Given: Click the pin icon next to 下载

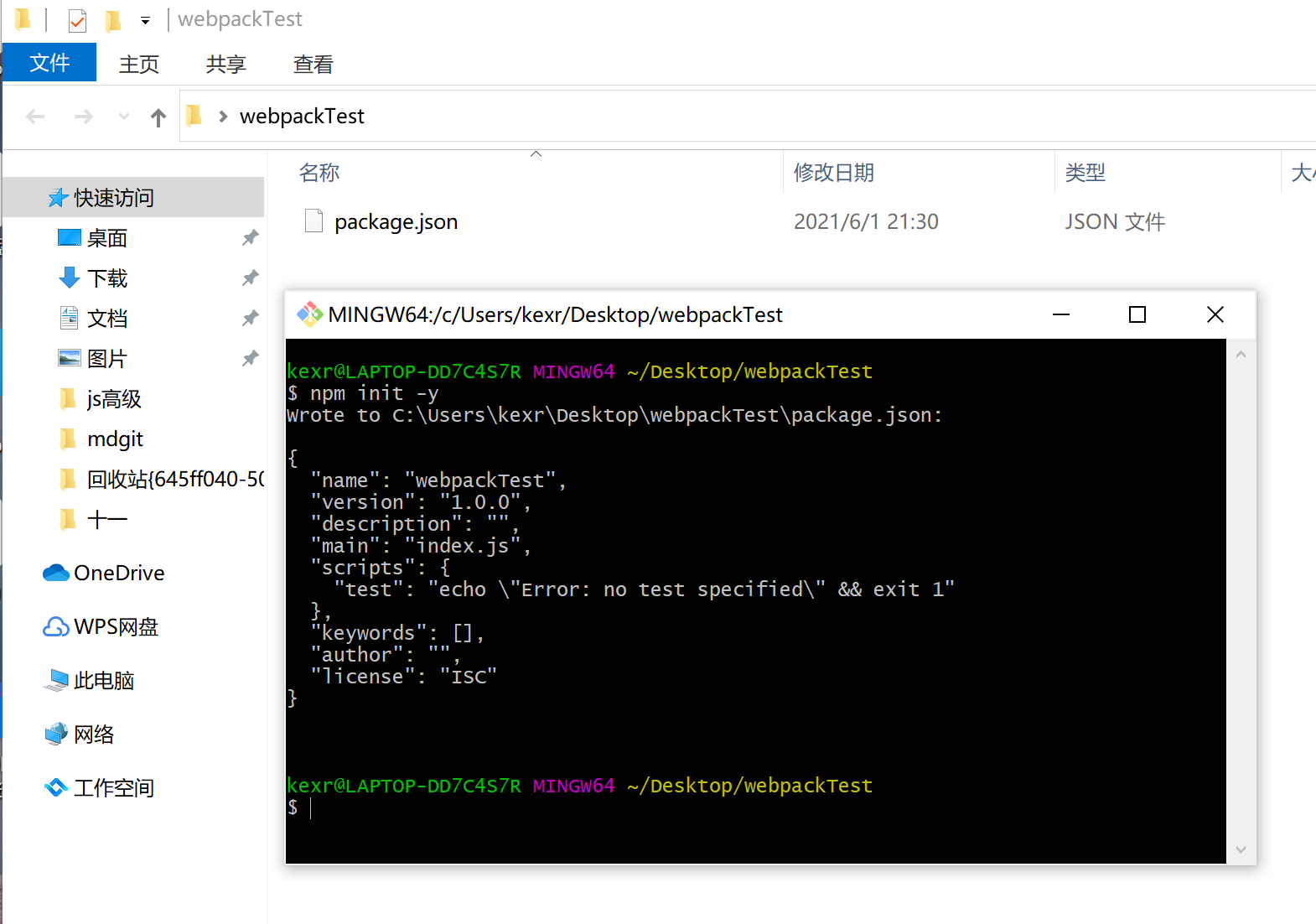Looking at the screenshot, I should click(x=250, y=278).
